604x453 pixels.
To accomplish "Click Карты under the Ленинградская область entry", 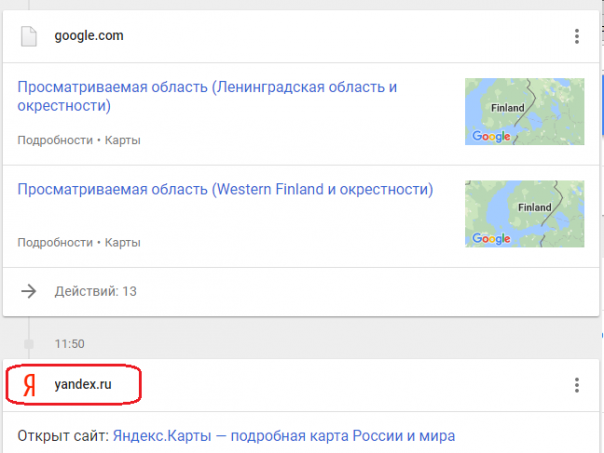I will point(123,141).
